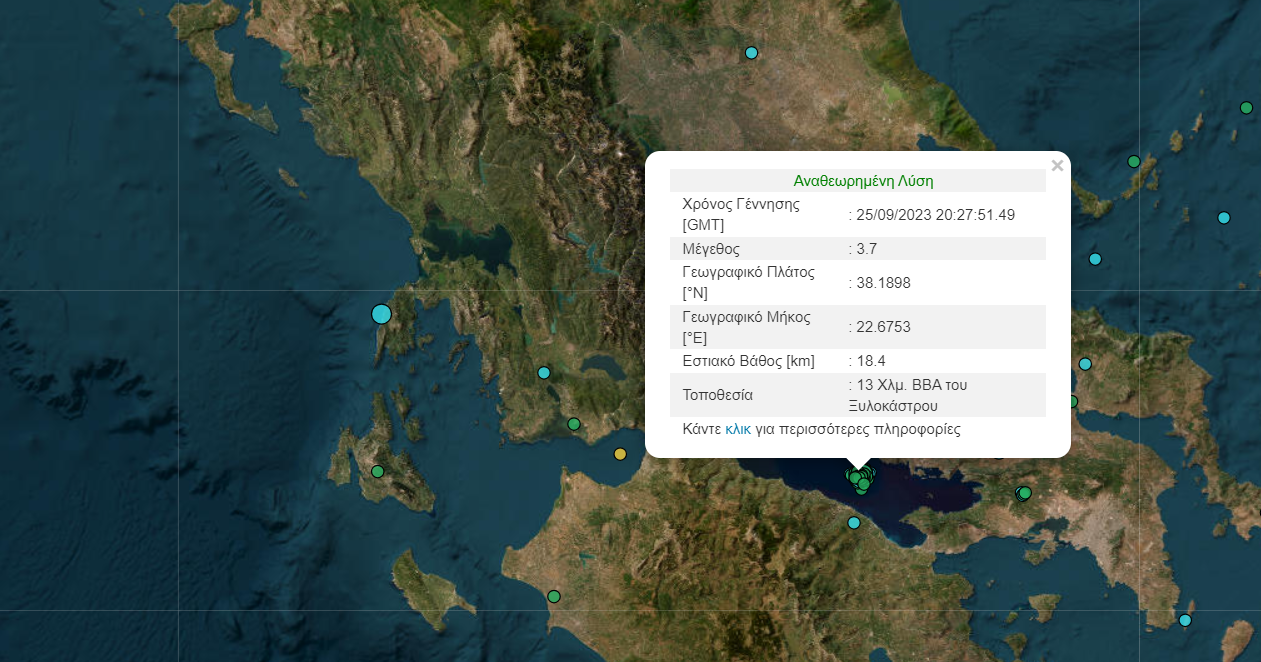The height and width of the screenshot is (662, 1261).
Task: Click the "Γεωγραφικό Μήκος [°E]" label
Action: point(746,327)
